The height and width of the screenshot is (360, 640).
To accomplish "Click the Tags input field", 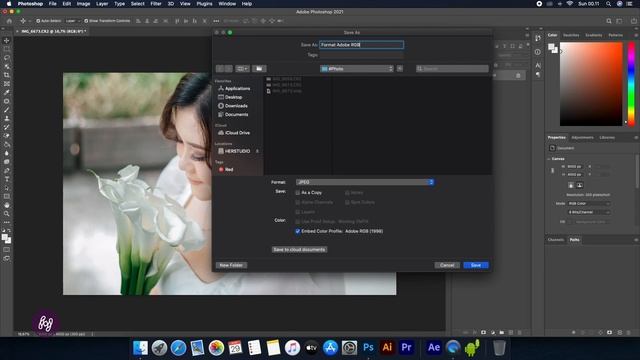I will point(361,55).
